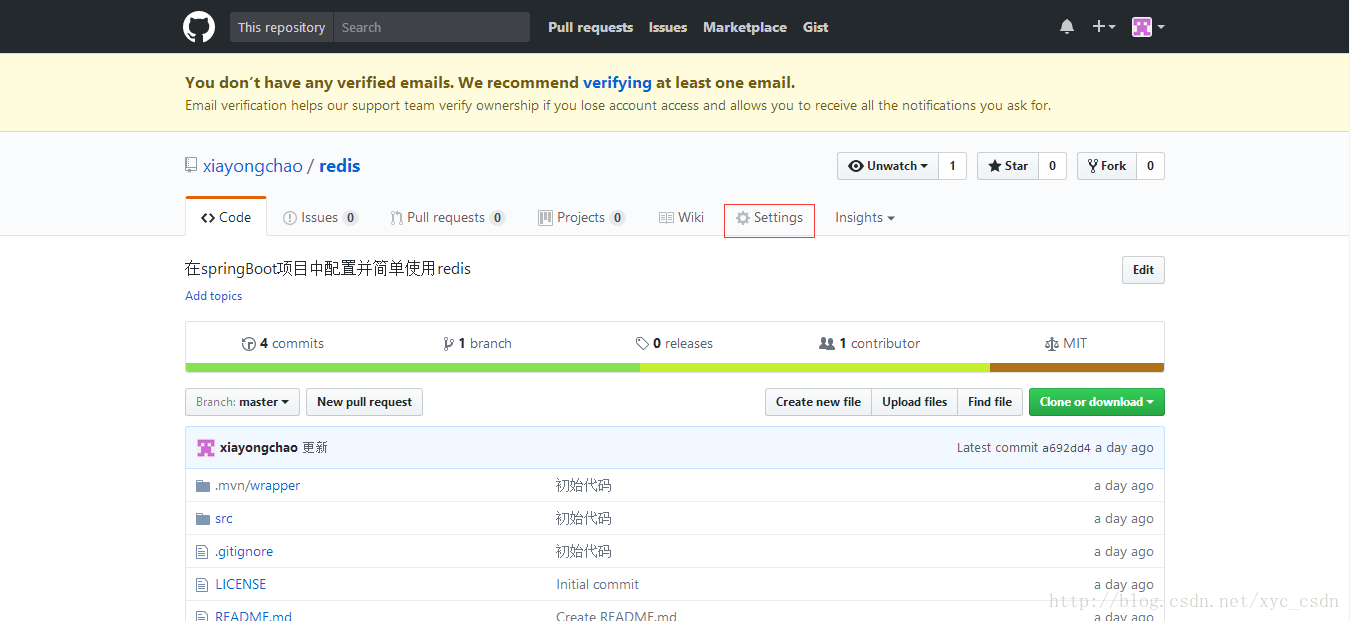Screen dimensions: 1350x621
Task: Click the GitHub octocat logo
Action: 199,27
